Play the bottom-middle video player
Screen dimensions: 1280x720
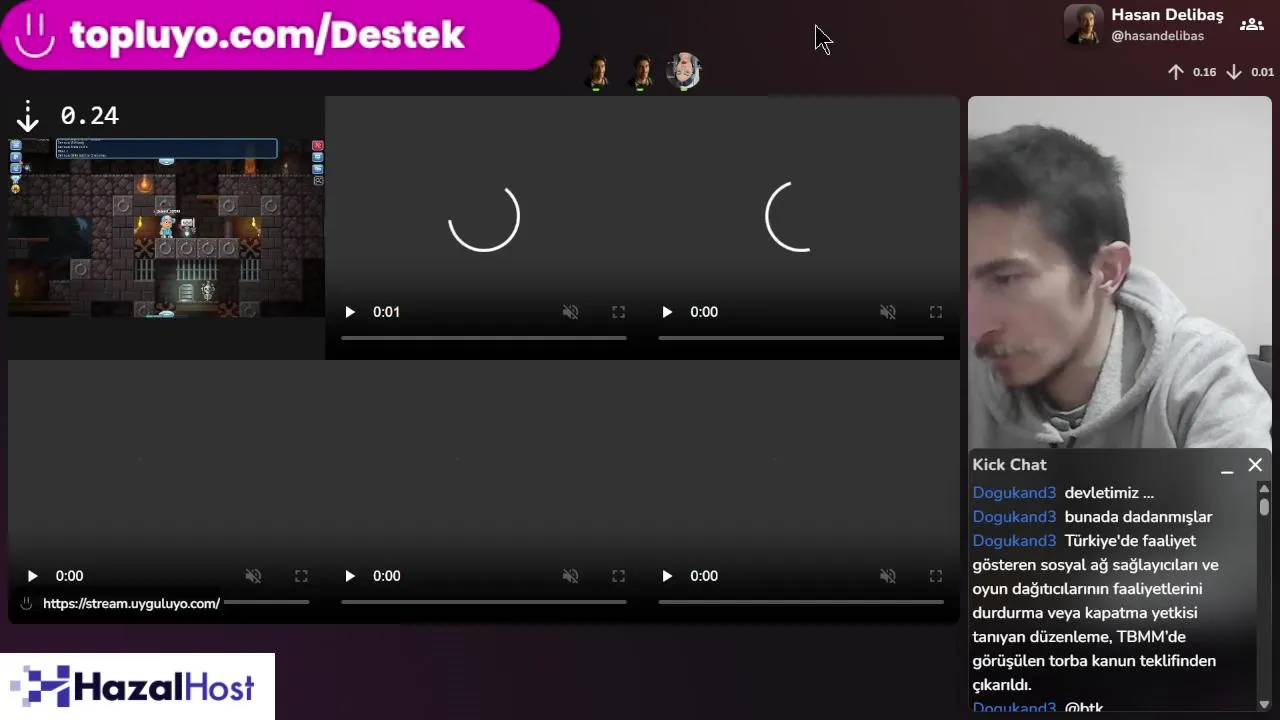coord(350,576)
